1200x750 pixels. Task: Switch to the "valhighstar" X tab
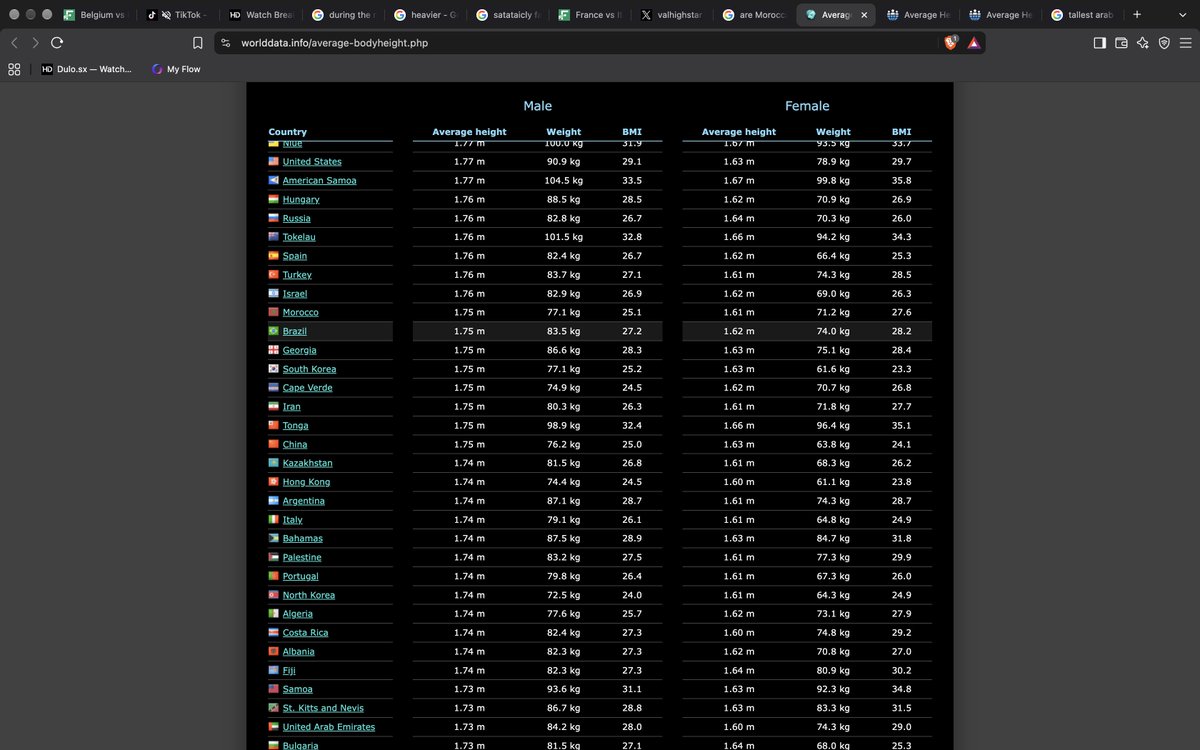(673, 15)
